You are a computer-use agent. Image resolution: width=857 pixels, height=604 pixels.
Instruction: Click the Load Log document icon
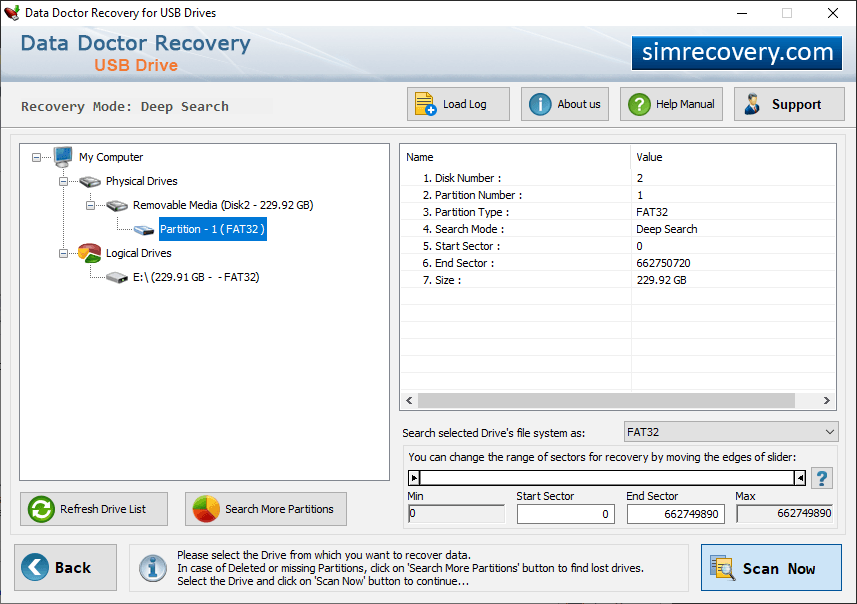coord(425,104)
